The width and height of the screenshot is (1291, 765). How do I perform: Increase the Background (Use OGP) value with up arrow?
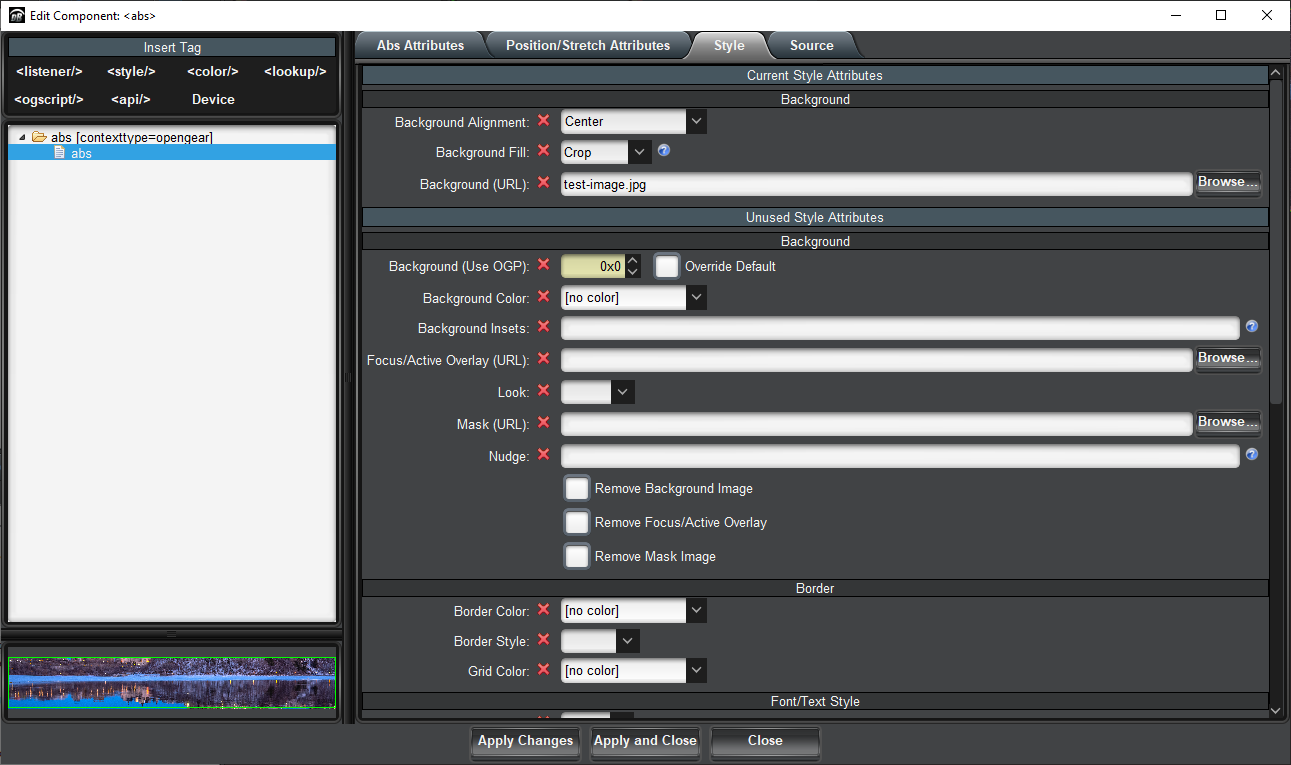pyautogui.click(x=633, y=261)
